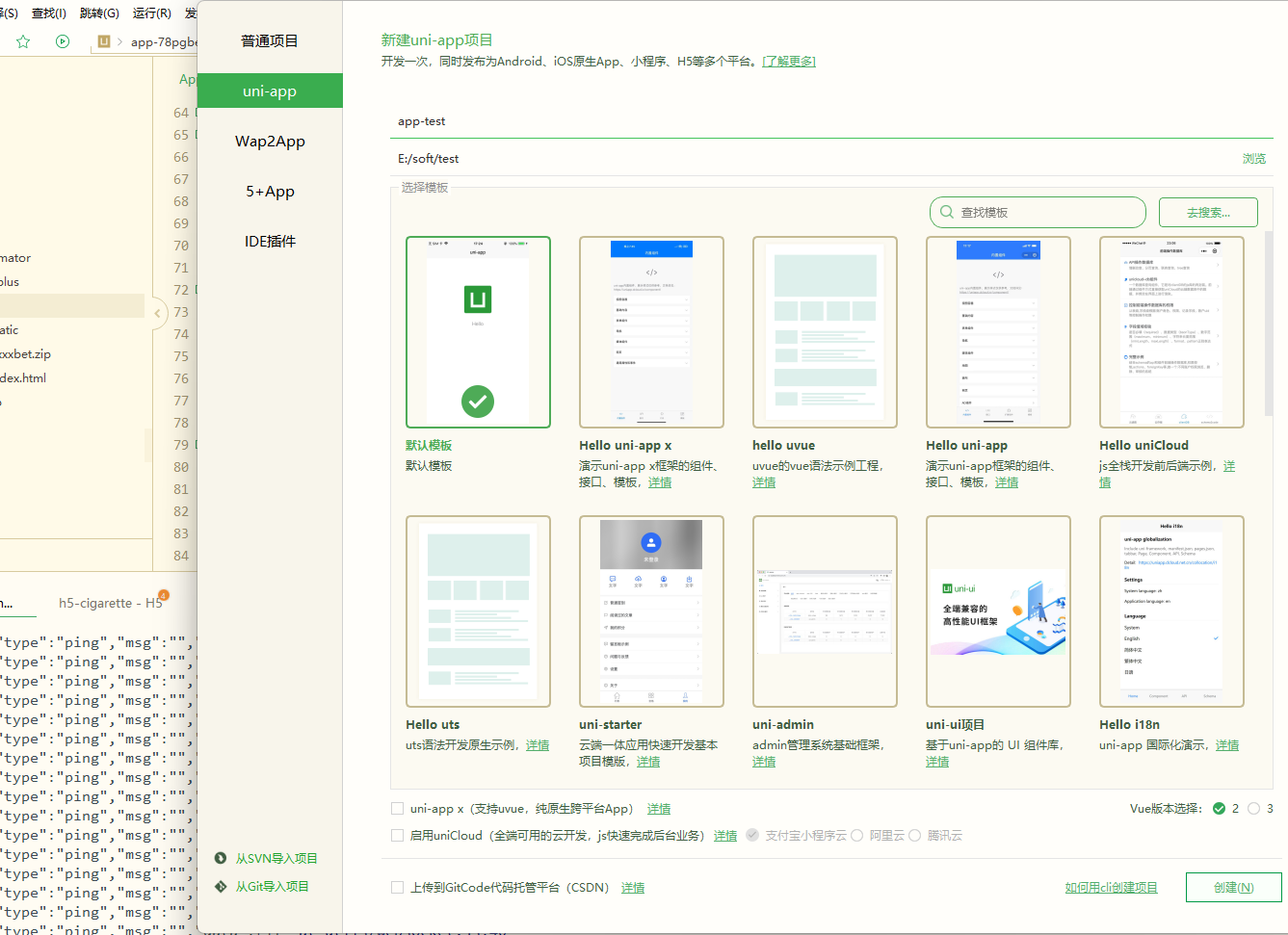Select the 阿里云 radio option
Screen dimensions: 1288x935
[x=856, y=835]
